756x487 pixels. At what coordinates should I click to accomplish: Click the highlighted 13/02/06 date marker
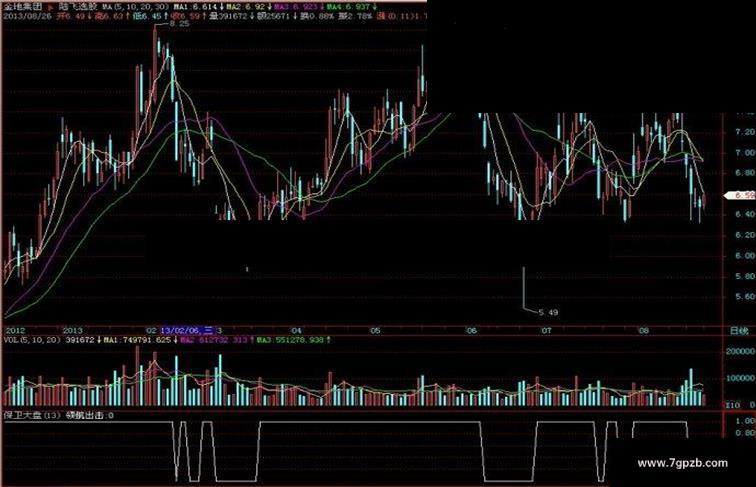(187, 331)
